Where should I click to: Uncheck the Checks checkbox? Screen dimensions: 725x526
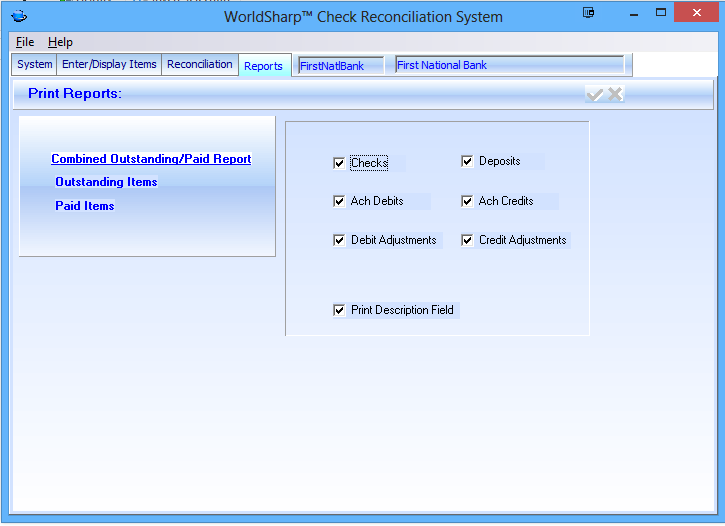339,163
